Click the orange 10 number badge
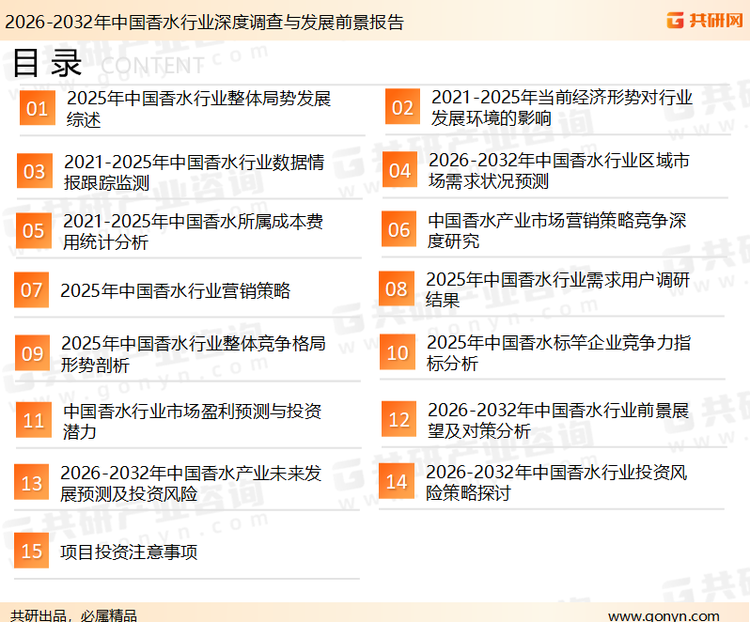Screen dimensions: 750x622 coord(397,352)
